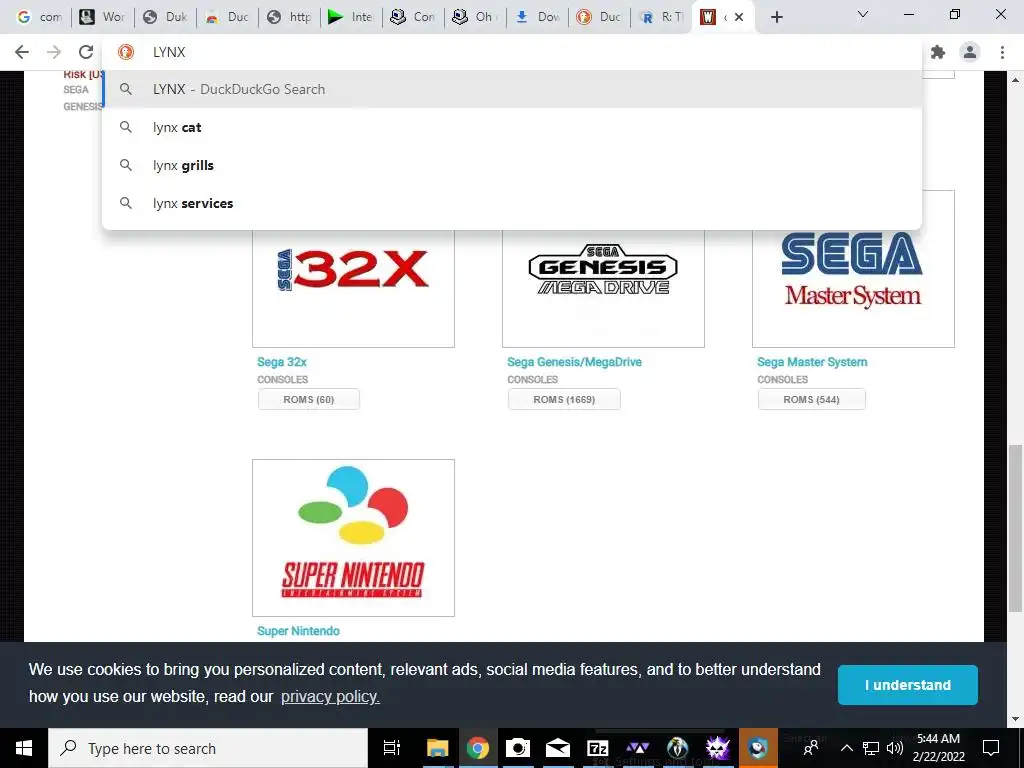Open Chrome three-dot menu
The image size is (1024, 768).
[1002, 52]
